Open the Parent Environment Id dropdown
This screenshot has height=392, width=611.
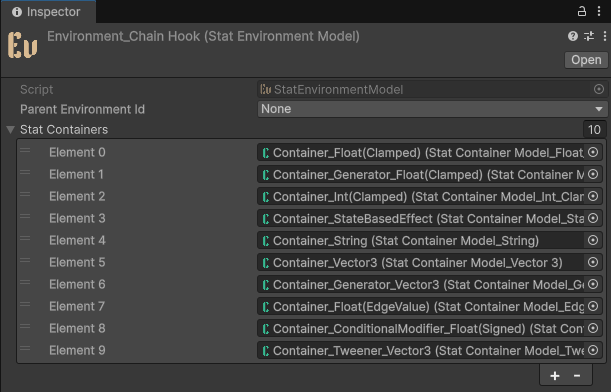tap(432, 109)
